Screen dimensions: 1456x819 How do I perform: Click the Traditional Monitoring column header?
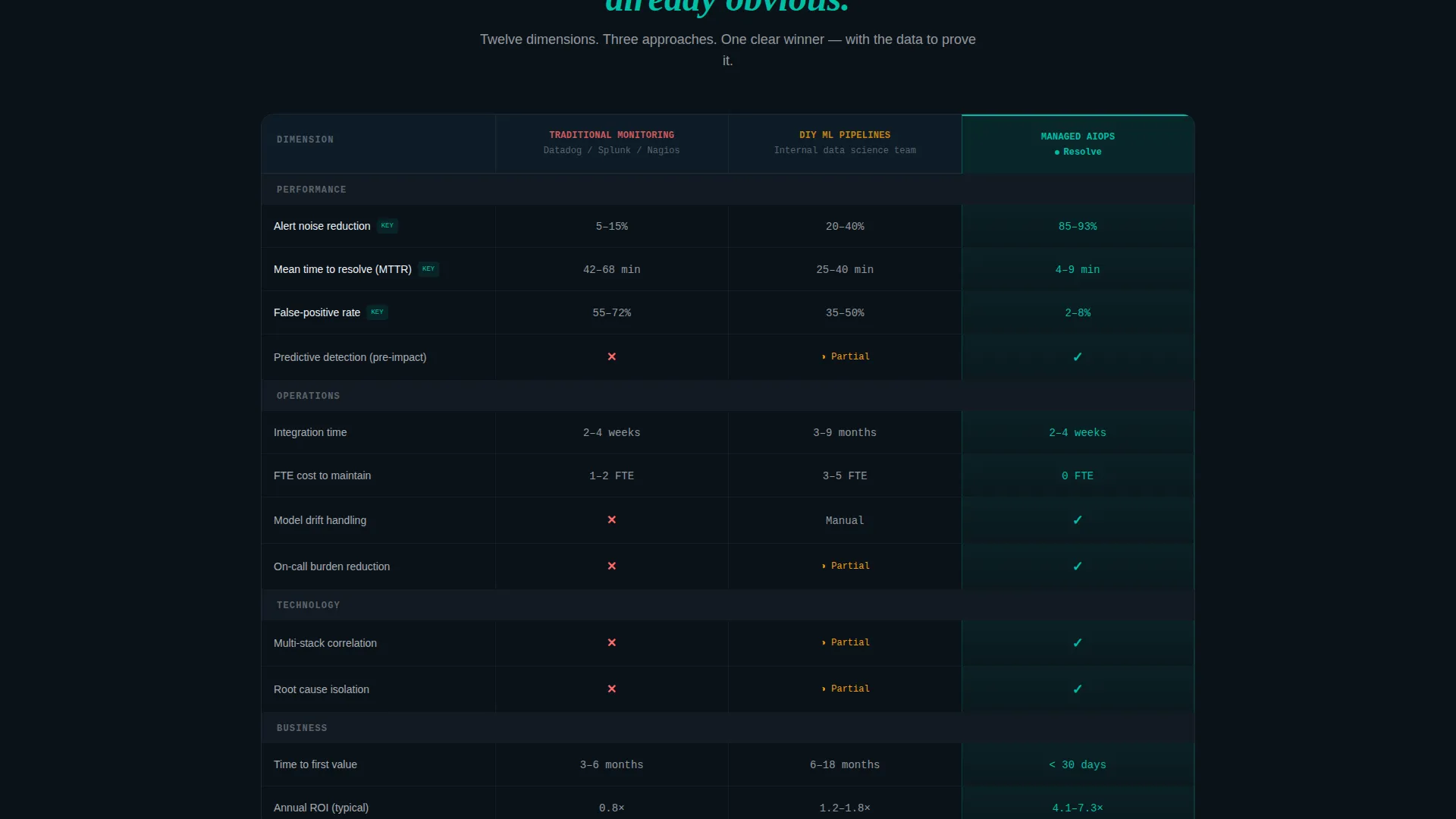click(612, 143)
